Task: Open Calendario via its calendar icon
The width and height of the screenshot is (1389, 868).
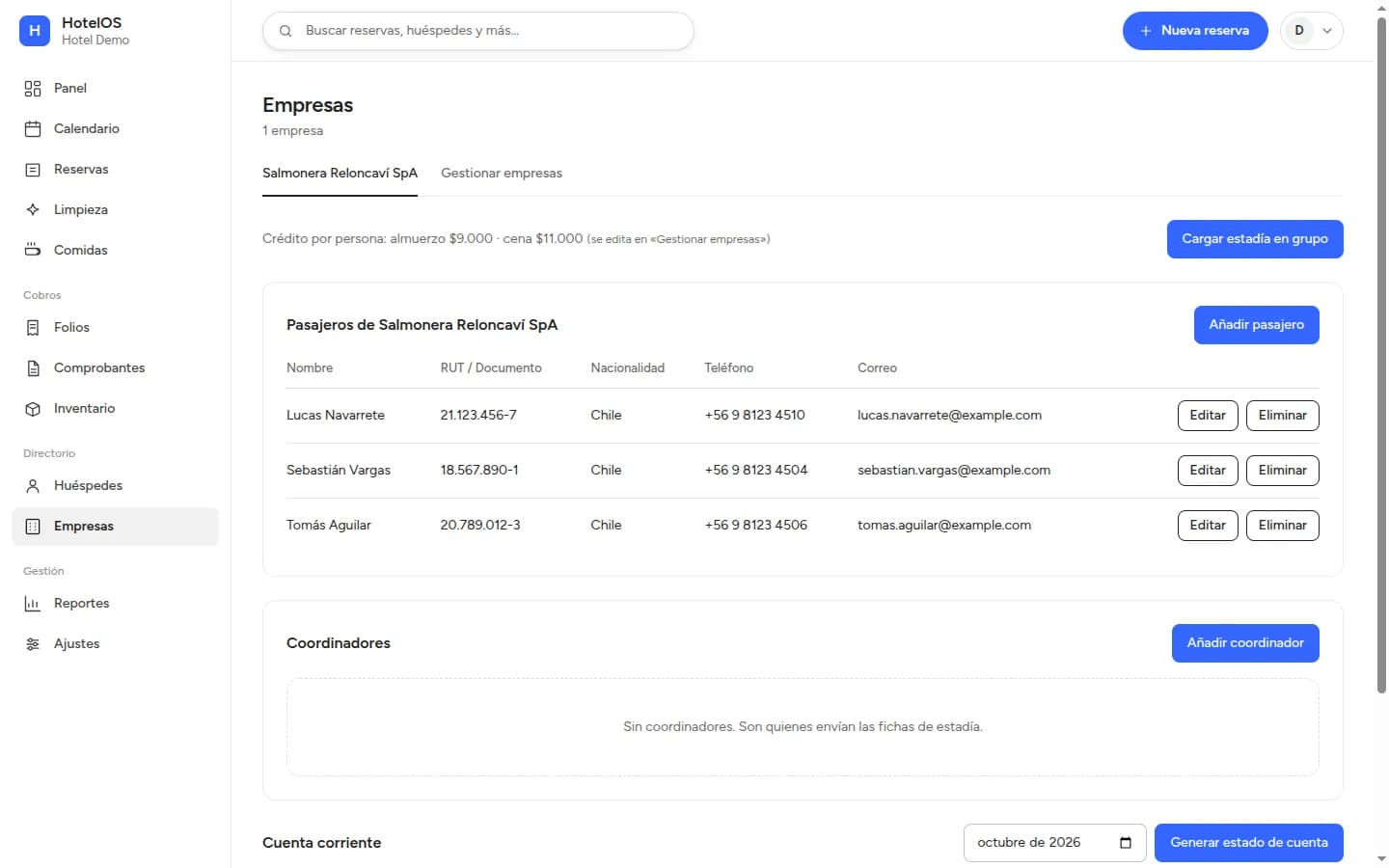Action: (x=33, y=129)
